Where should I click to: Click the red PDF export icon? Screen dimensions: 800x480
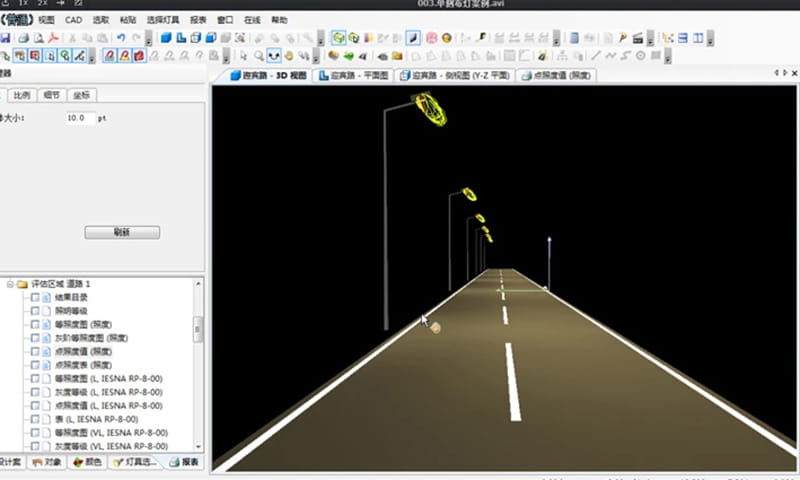click(53, 38)
